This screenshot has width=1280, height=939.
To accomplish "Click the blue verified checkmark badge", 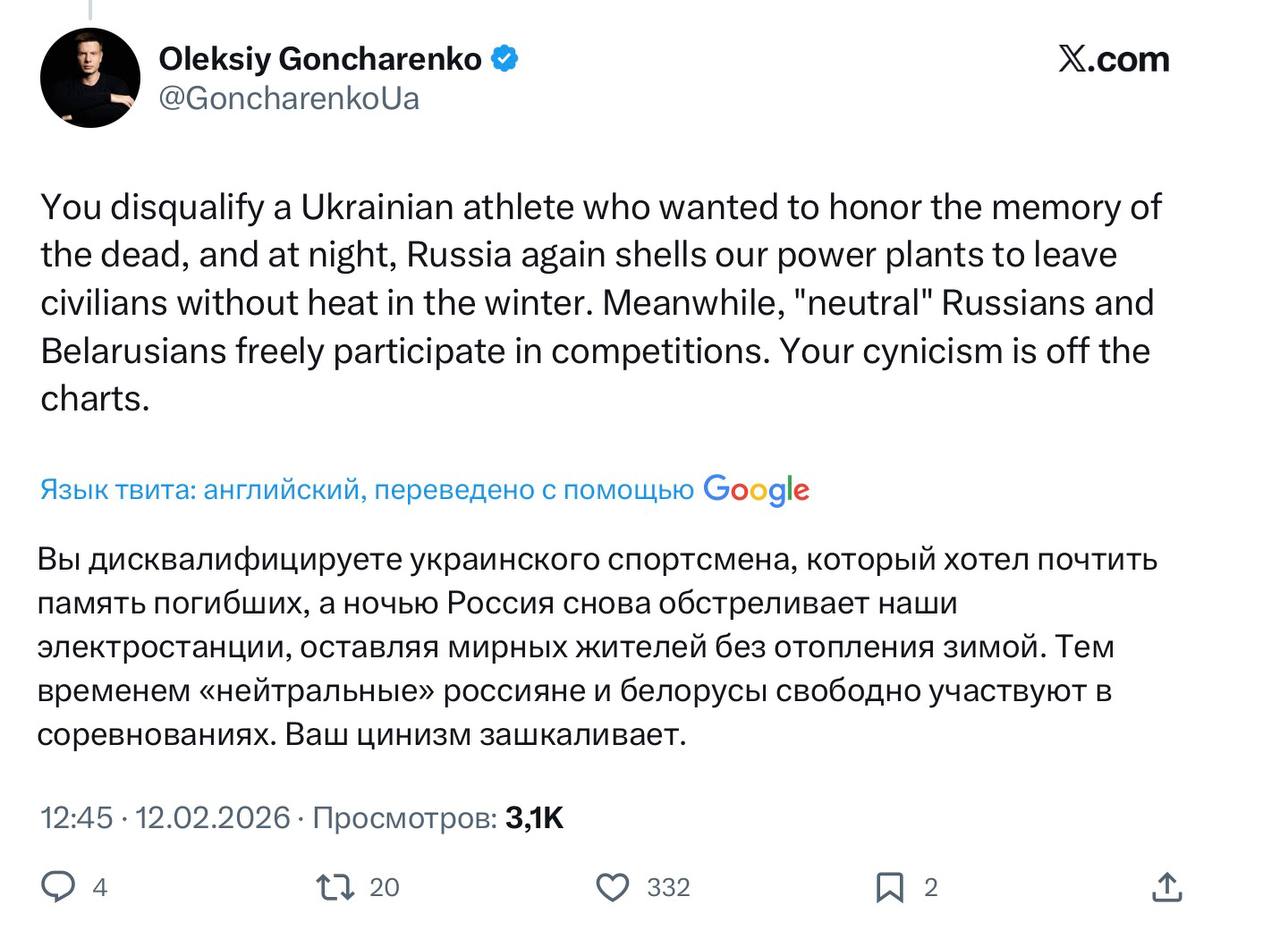I will [504, 59].
